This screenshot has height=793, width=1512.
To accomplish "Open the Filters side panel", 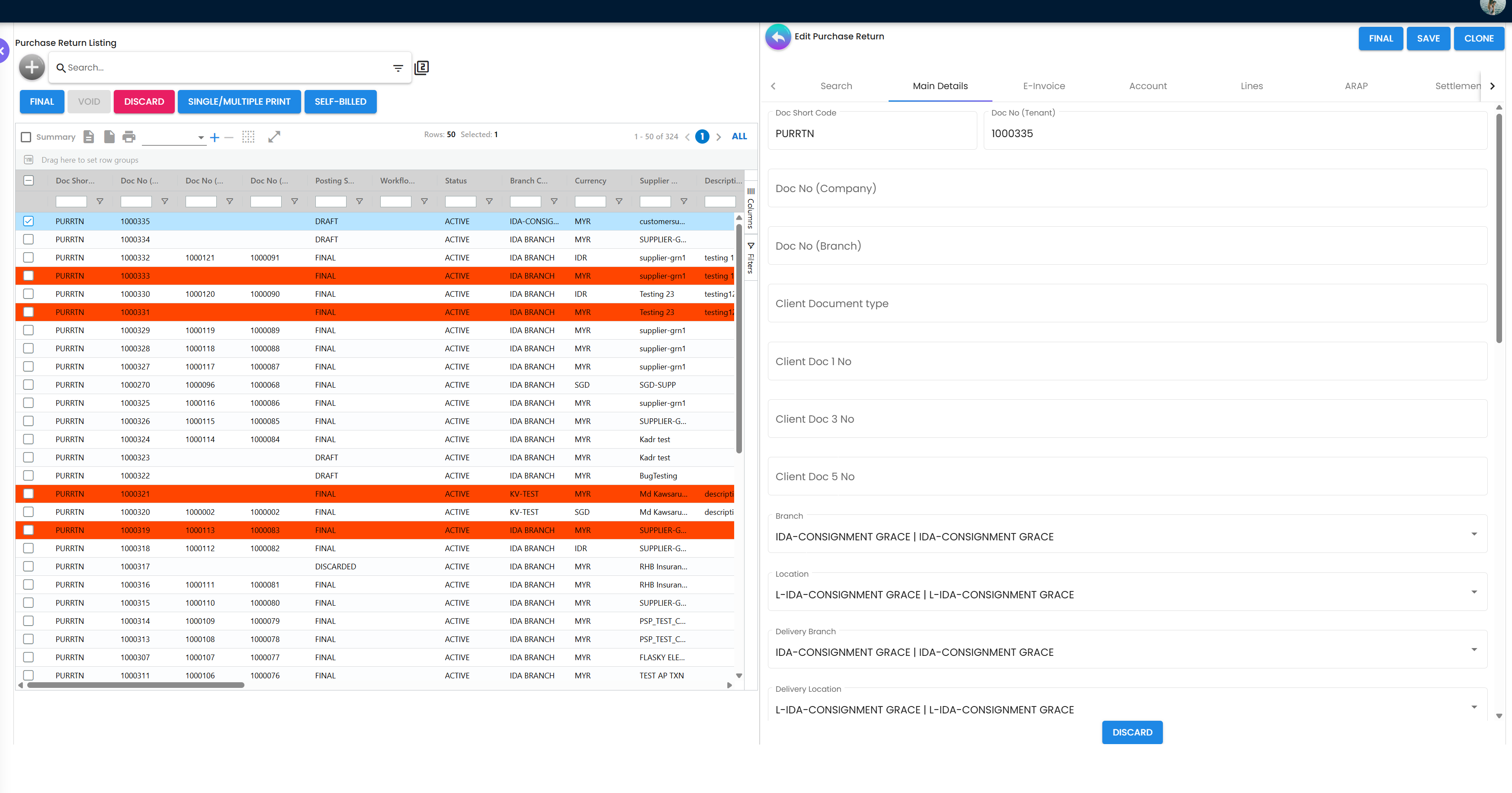I will pos(751,258).
